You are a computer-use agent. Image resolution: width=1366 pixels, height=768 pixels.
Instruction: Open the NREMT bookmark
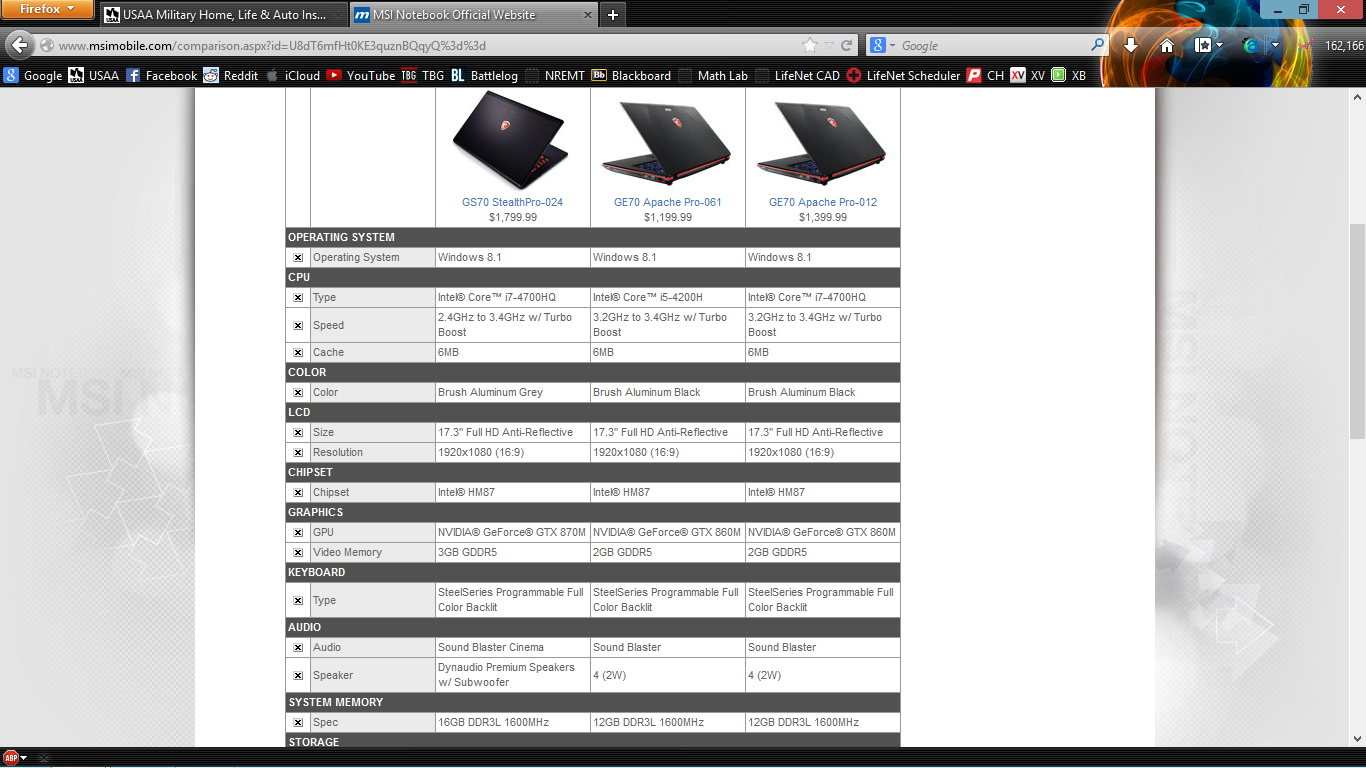tap(555, 75)
